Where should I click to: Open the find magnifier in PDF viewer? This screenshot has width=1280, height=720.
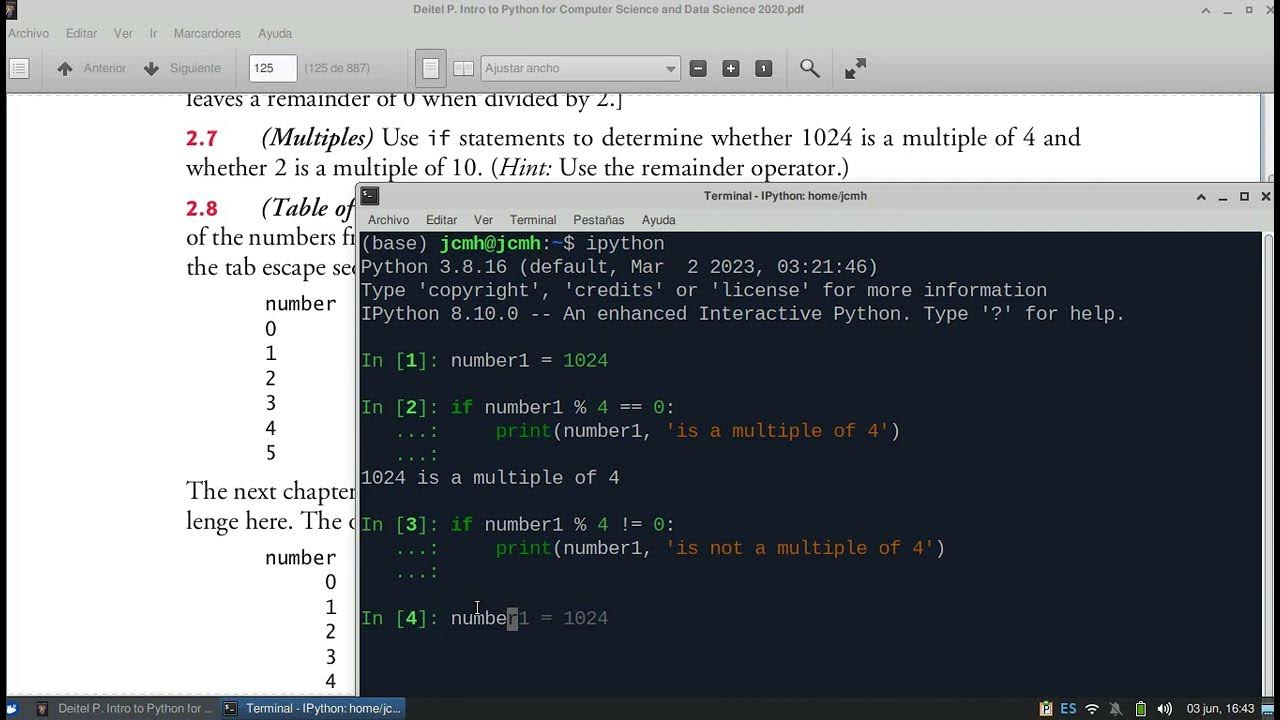[x=810, y=68]
